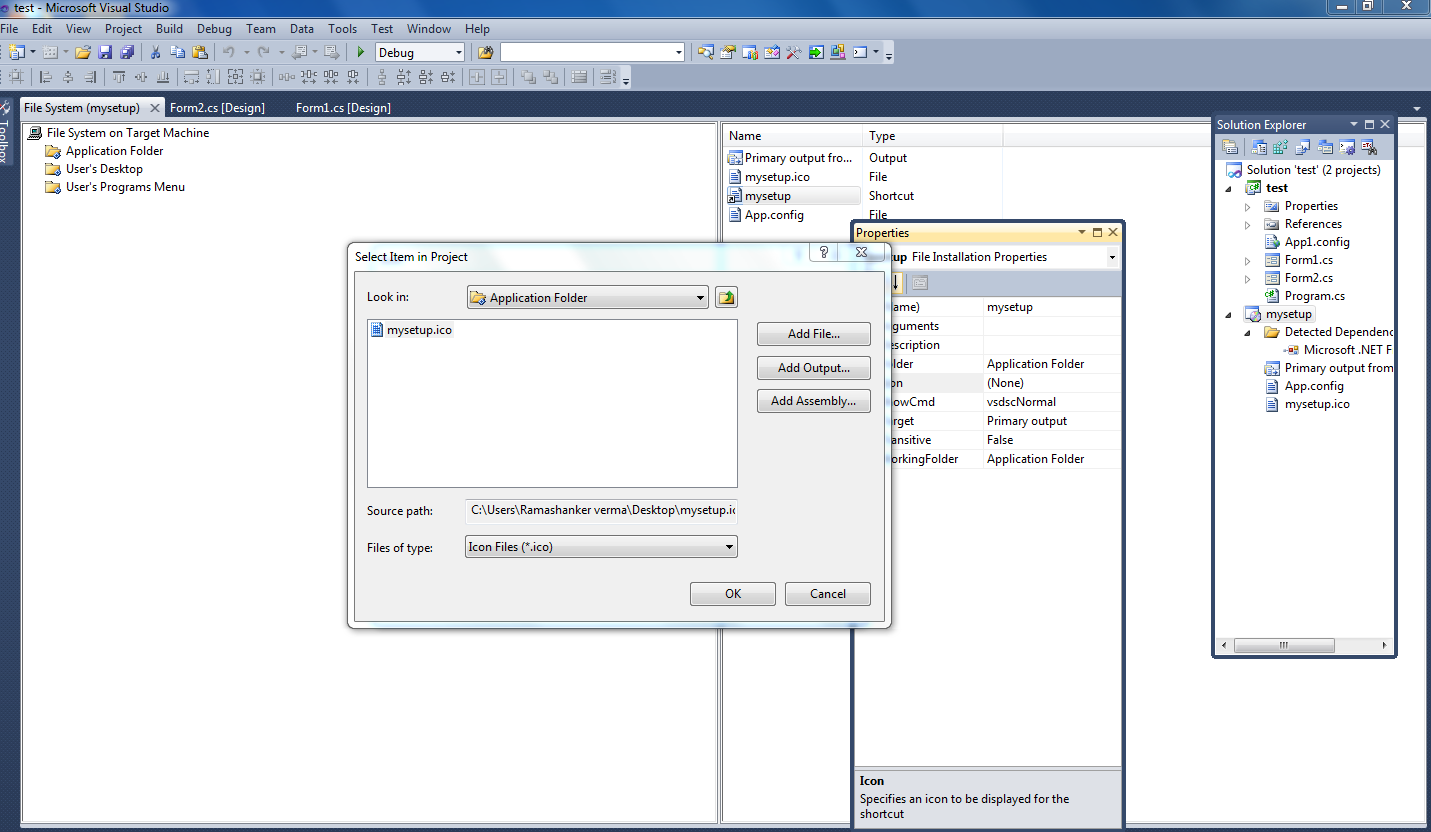1431x832 pixels.
Task: Click the Properties icon in Solution Explorer
Action: [x=1230, y=146]
